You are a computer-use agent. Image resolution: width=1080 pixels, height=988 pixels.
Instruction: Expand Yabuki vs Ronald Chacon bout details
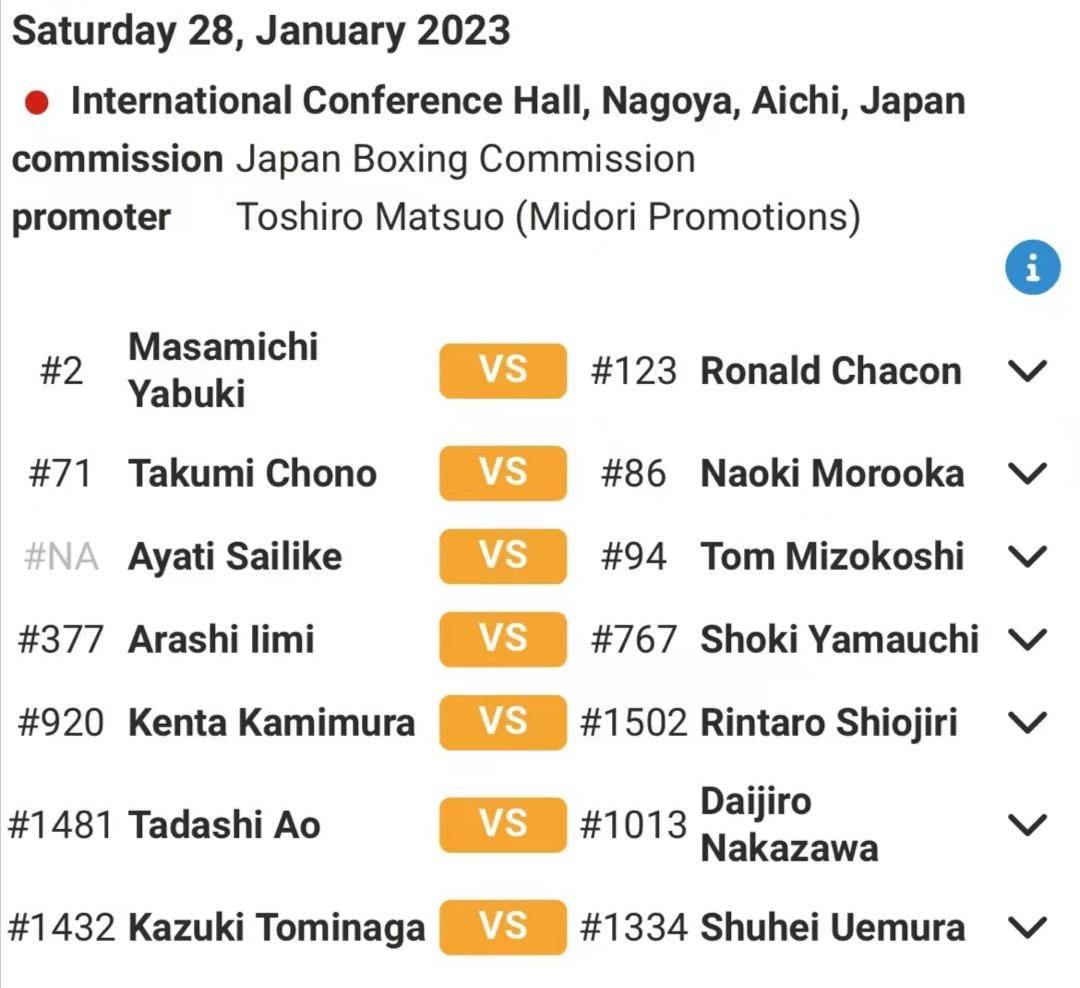(x=1027, y=371)
